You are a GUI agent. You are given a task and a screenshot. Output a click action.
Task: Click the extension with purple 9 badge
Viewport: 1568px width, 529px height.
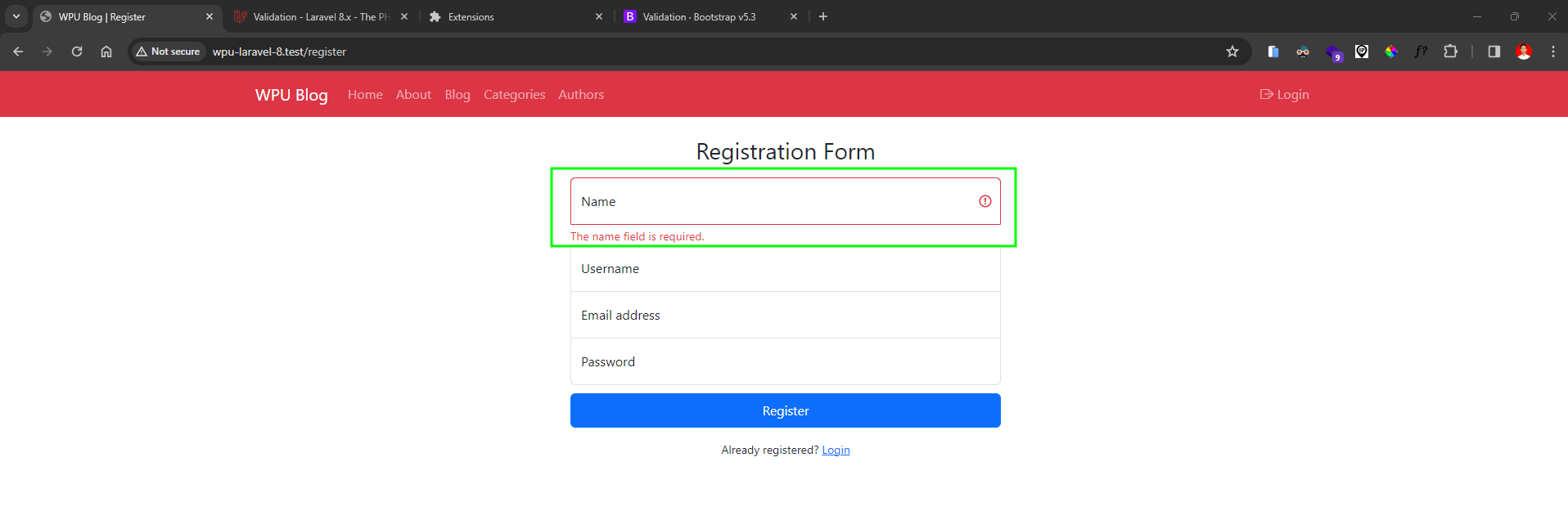point(1333,53)
